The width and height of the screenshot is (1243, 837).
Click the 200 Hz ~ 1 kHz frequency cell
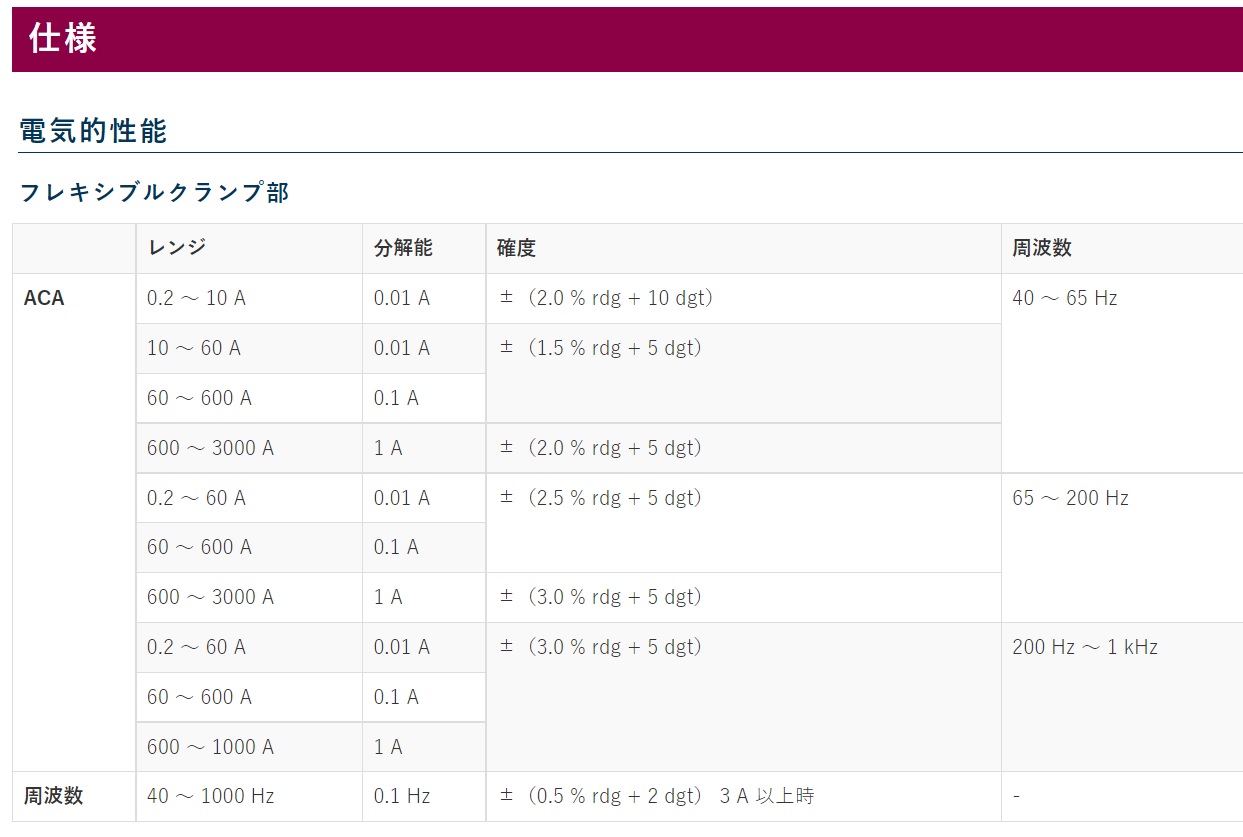click(x=1122, y=697)
